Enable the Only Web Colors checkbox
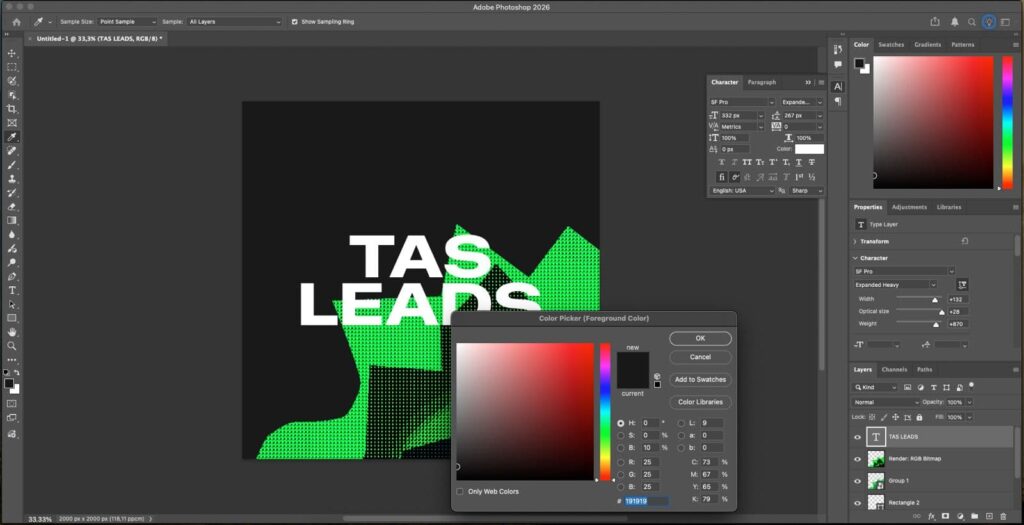Viewport: 1024px width, 525px height. (460, 491)
